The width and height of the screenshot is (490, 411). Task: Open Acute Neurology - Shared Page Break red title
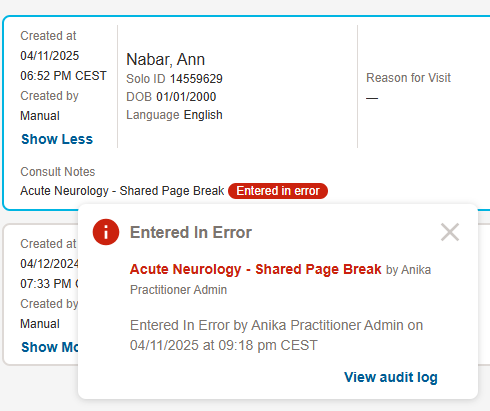click(x=255, y=269)
